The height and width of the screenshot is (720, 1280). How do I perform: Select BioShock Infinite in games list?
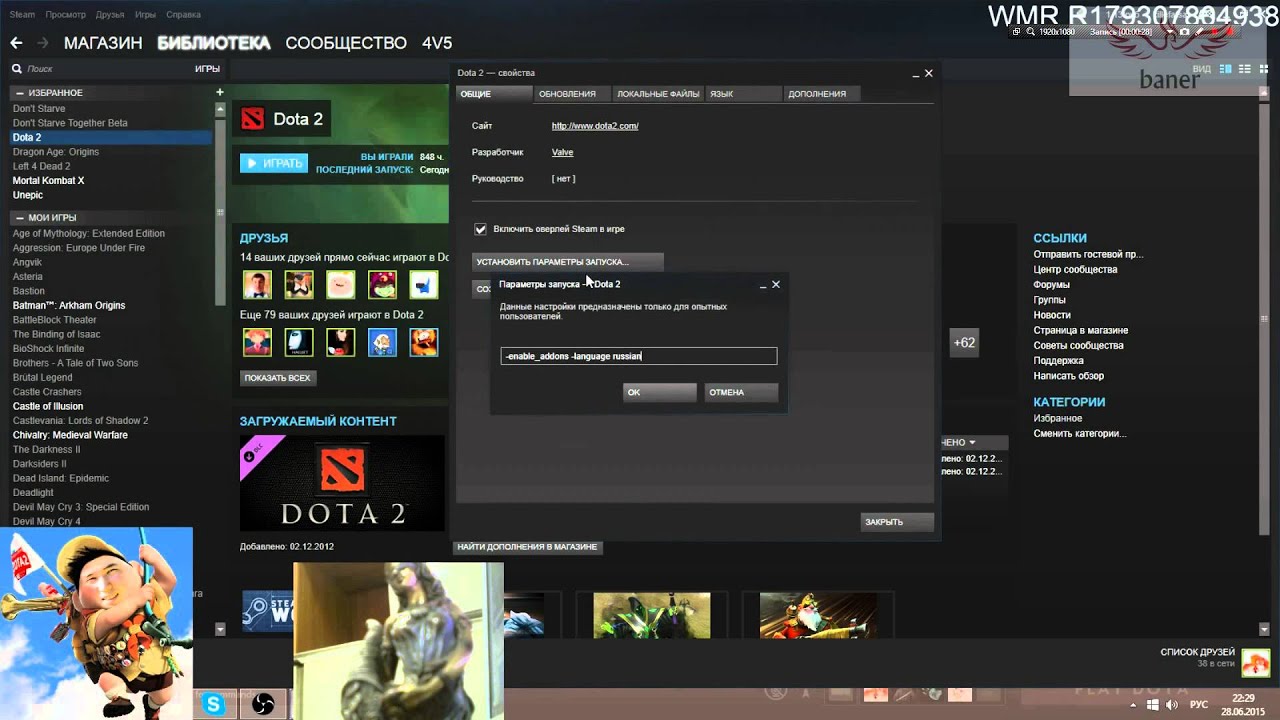point(48,348)
